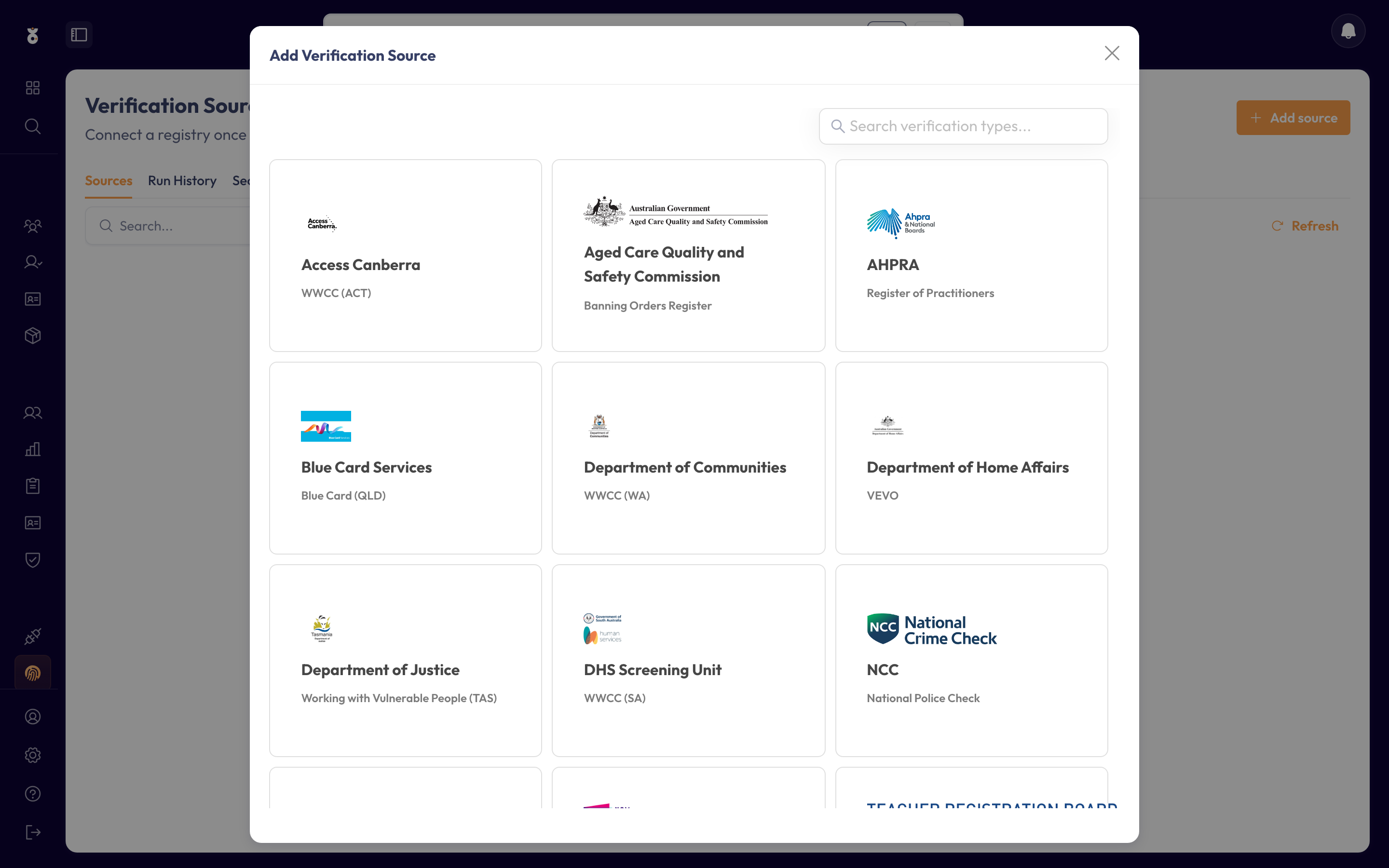Choose the DHS Screening Unit card
Screen dimensions: 1389x868
coord(688,661)
